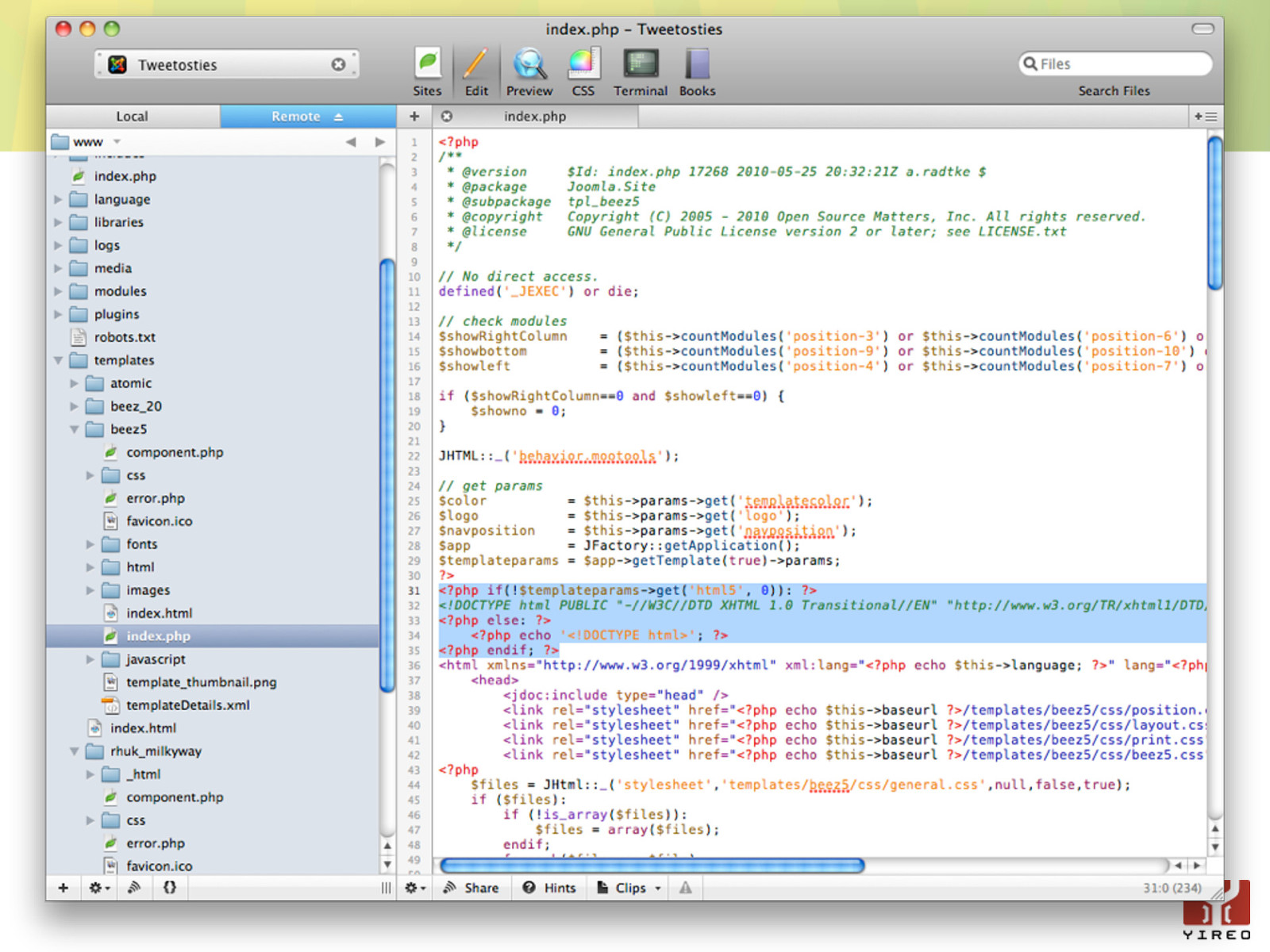Select the highlighted index.php in beez5

213,636
